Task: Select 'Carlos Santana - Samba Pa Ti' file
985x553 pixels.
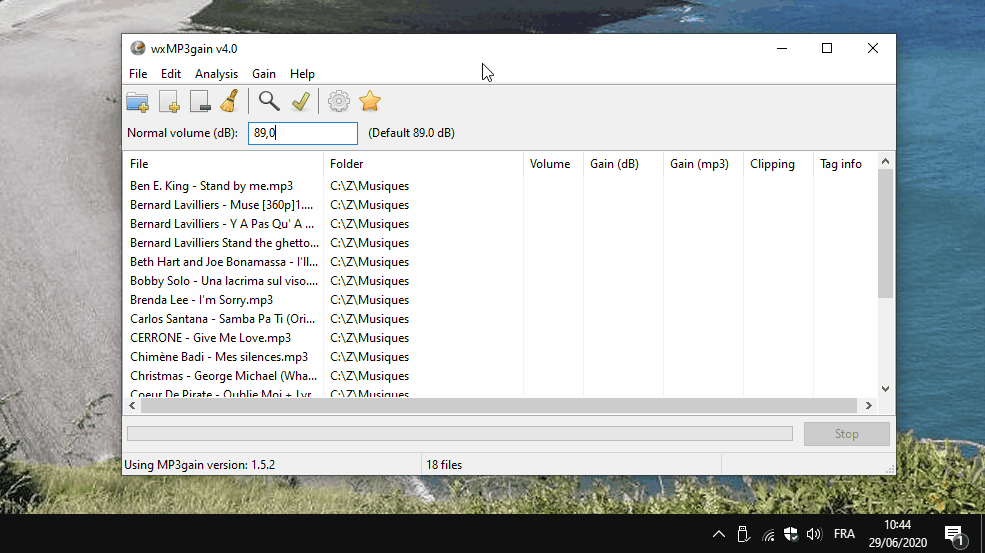Action: [222, 319]
